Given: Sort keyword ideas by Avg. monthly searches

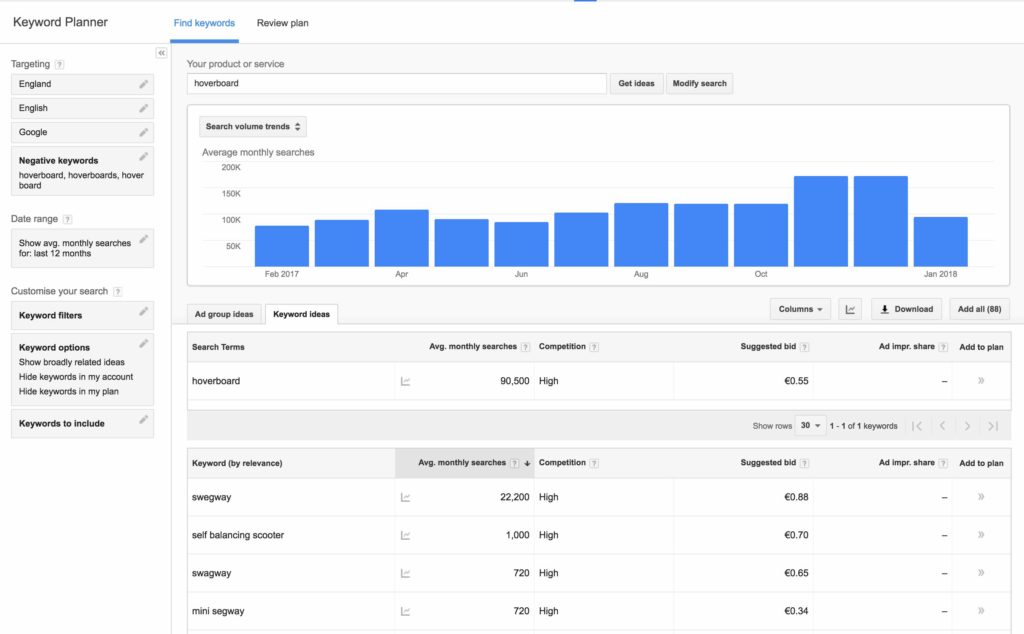Looking at the screenshot, I should 464,463.
